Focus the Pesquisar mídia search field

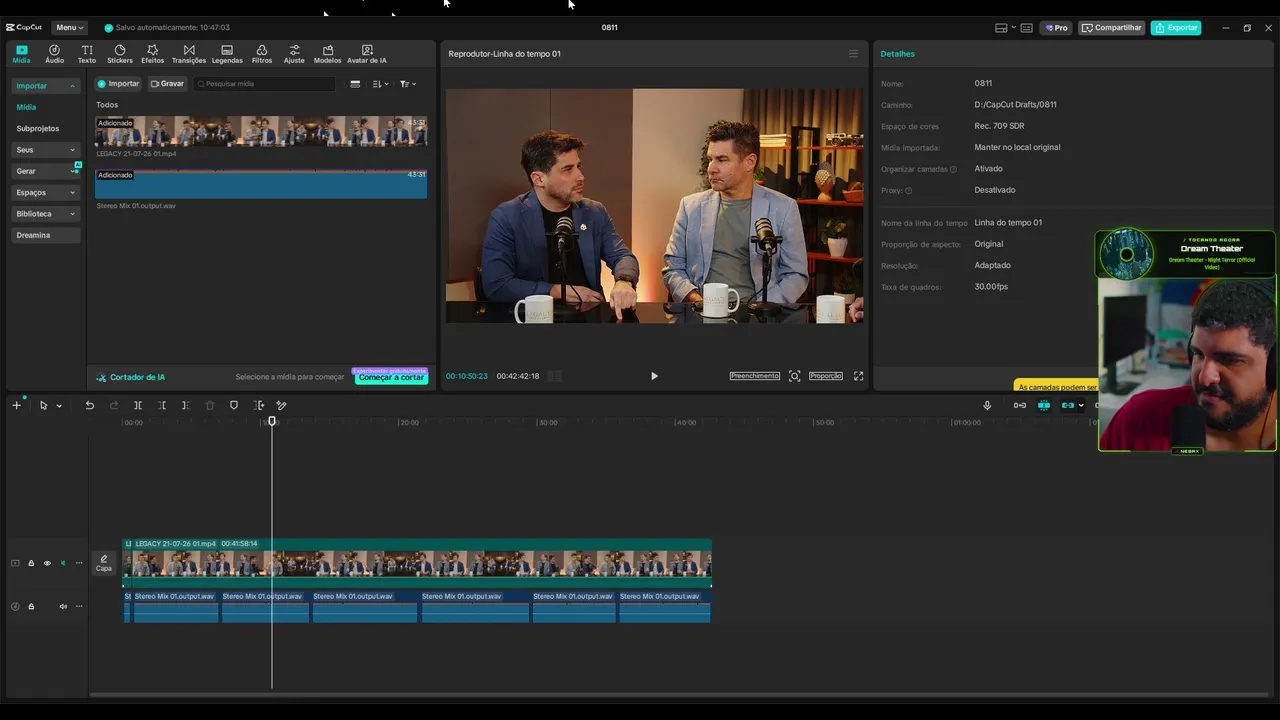(x=265, y=84)
